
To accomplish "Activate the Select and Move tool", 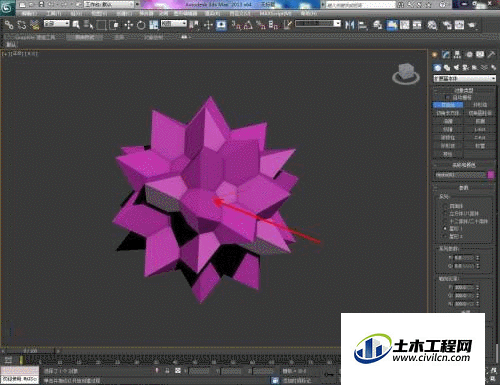I will pyautogui.click(x=129, y=25).
